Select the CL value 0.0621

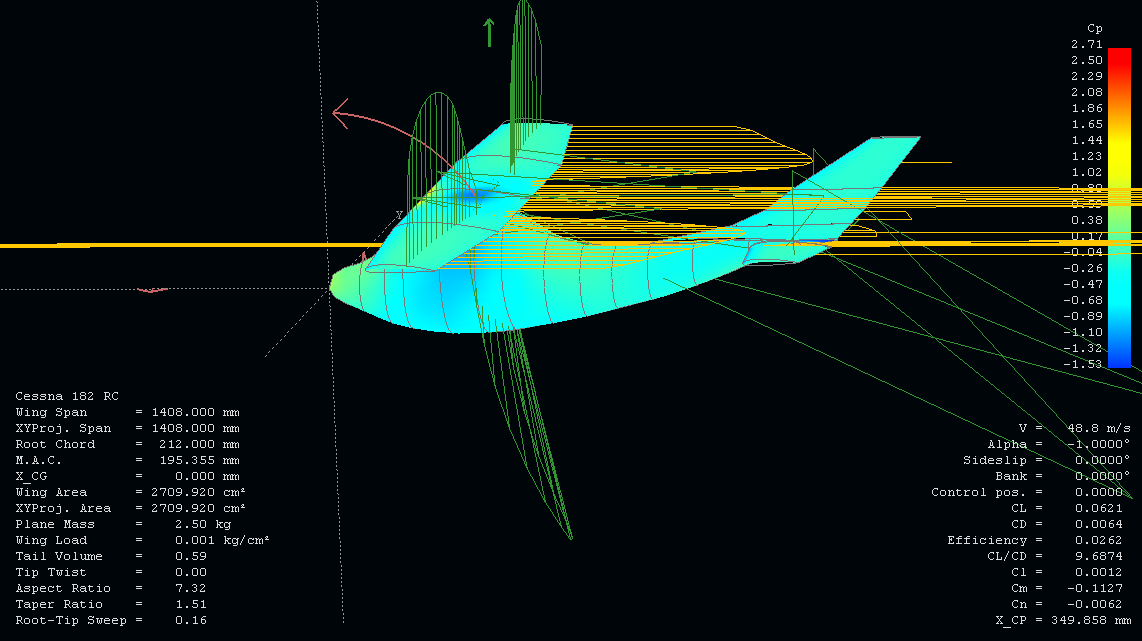[1099, 508]
